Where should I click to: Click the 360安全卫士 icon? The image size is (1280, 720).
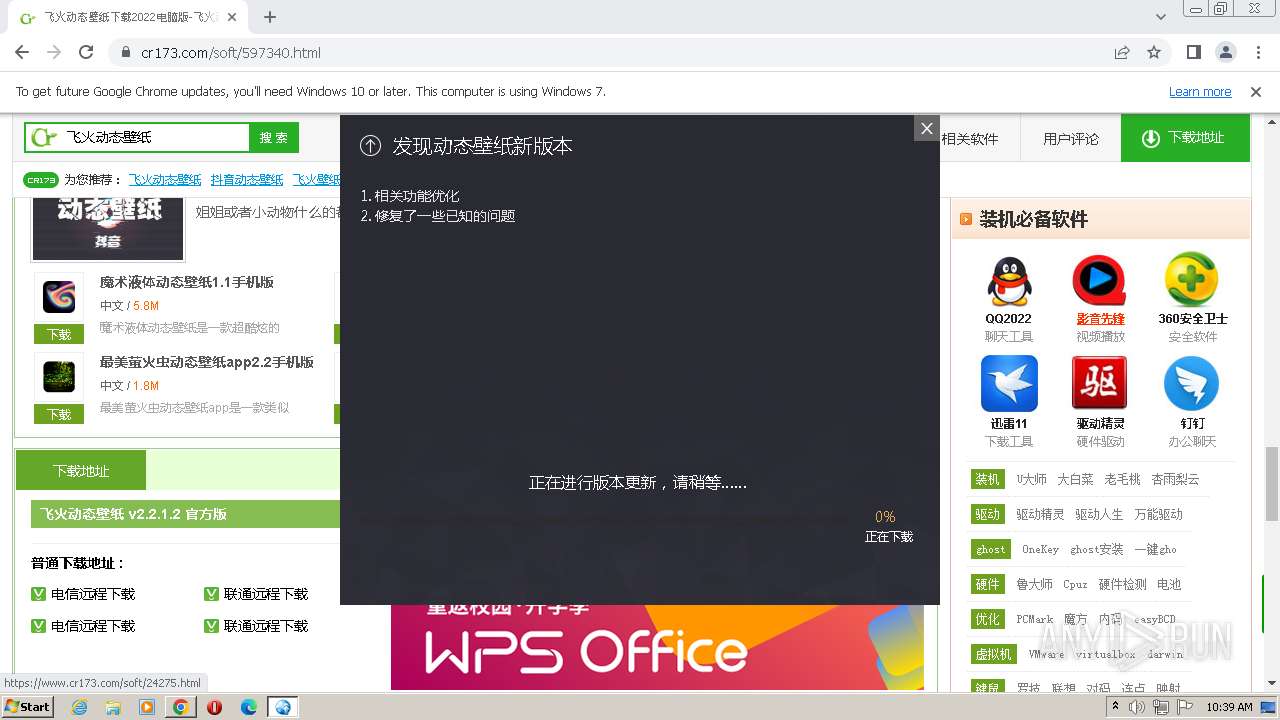(x=1191, y=281)
